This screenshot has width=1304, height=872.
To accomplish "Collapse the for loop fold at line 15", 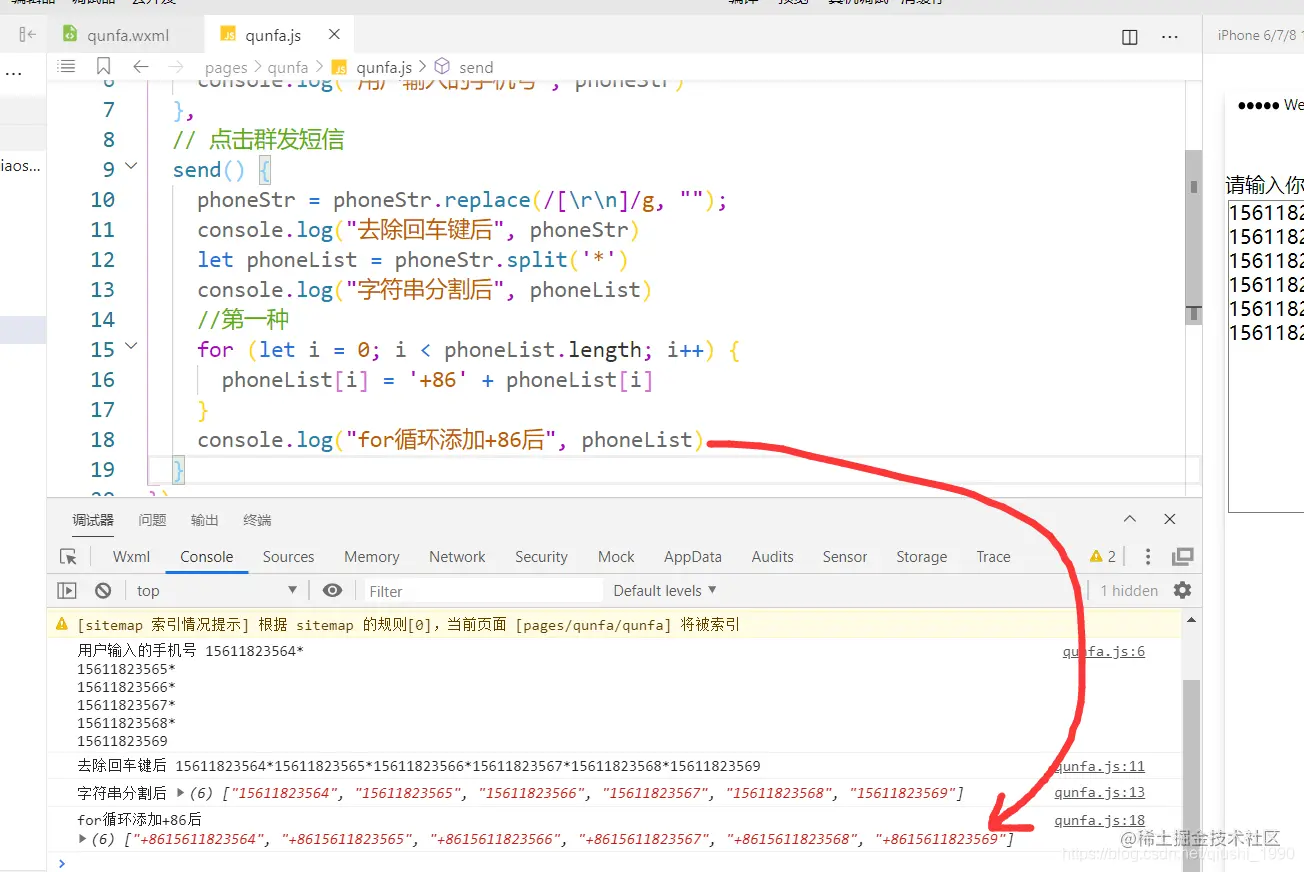I will pyautogui.click(x=131, y=347).
